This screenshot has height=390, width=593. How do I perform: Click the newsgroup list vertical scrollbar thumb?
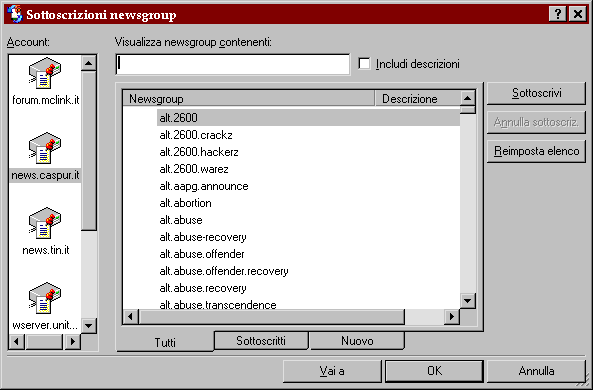[468, 110]
